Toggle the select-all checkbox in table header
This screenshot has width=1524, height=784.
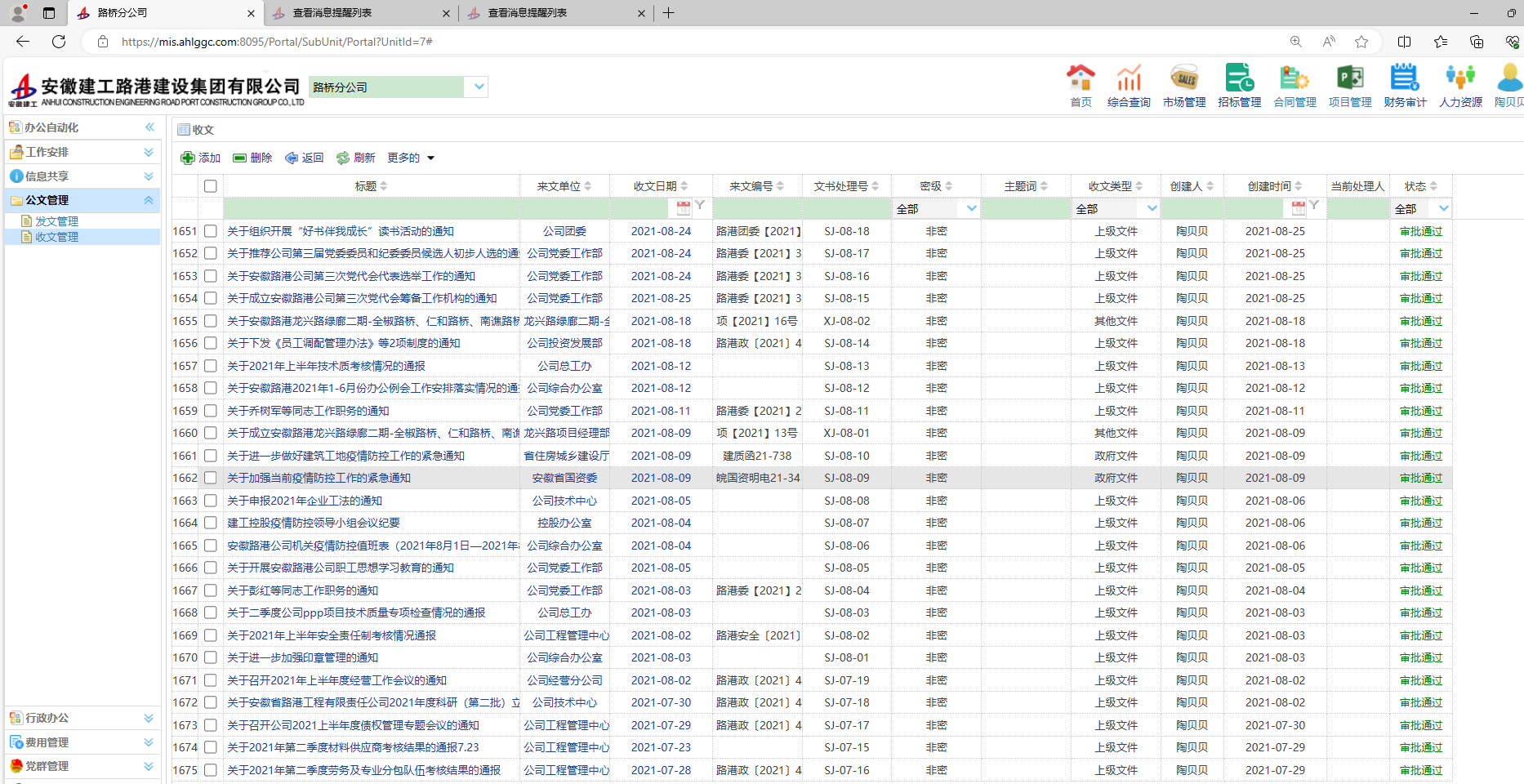click(x=211, y=186)
